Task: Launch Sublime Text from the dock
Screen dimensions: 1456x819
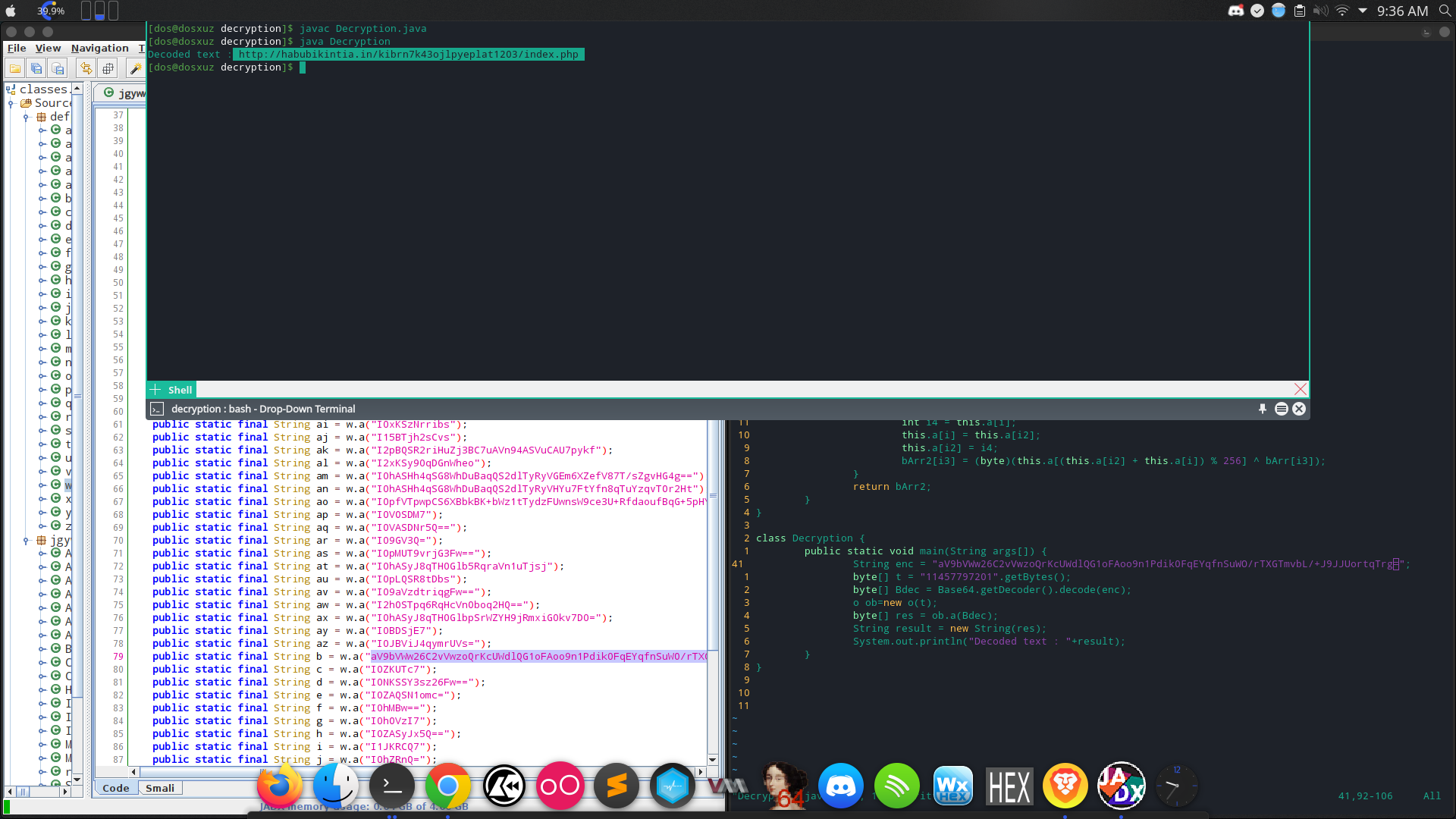Action: coord(617,786)
